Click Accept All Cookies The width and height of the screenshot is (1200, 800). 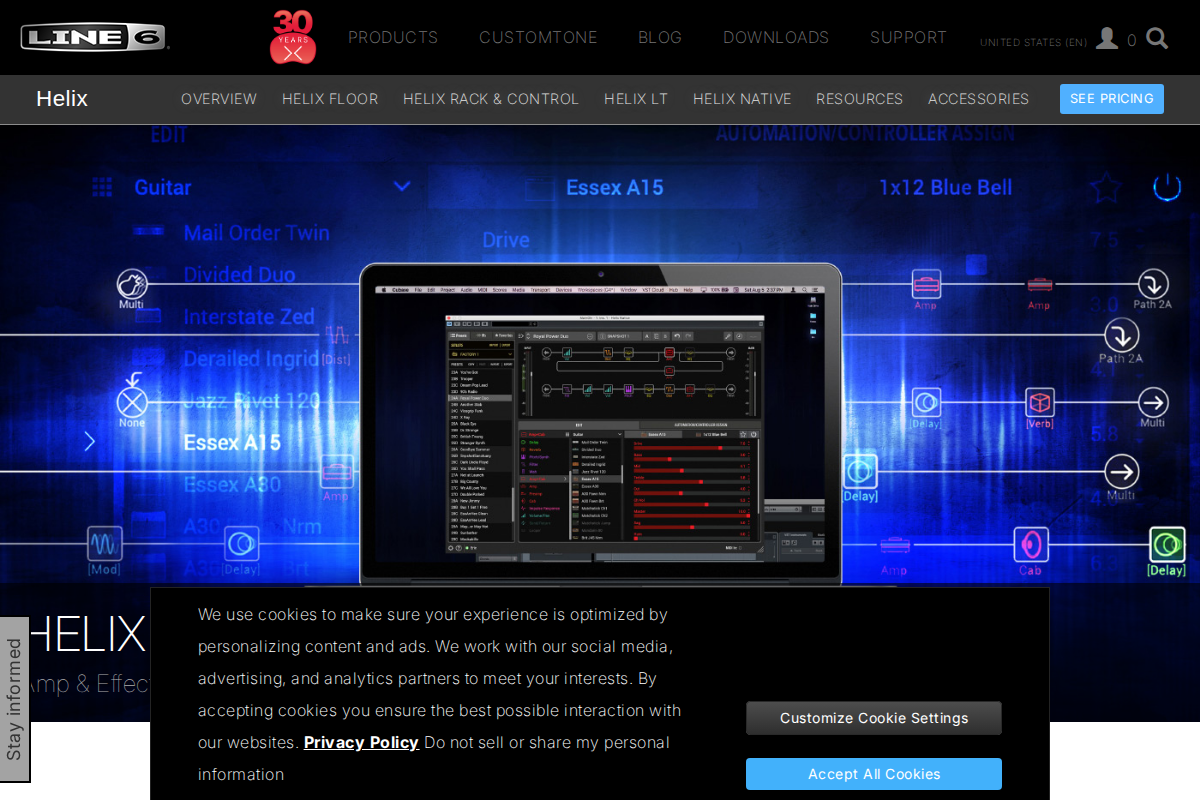pos(874,774)
